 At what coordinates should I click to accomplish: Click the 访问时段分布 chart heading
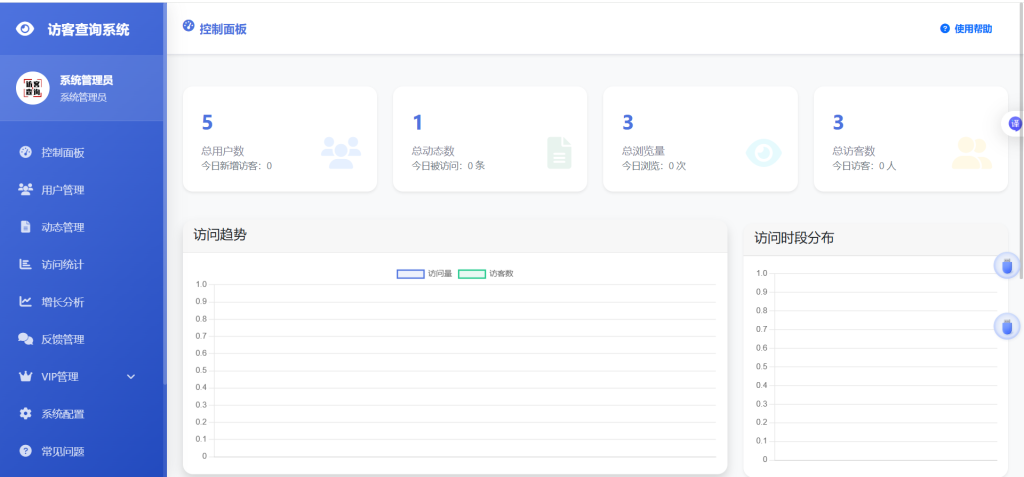pyautogui.click(x=793, y=238)
